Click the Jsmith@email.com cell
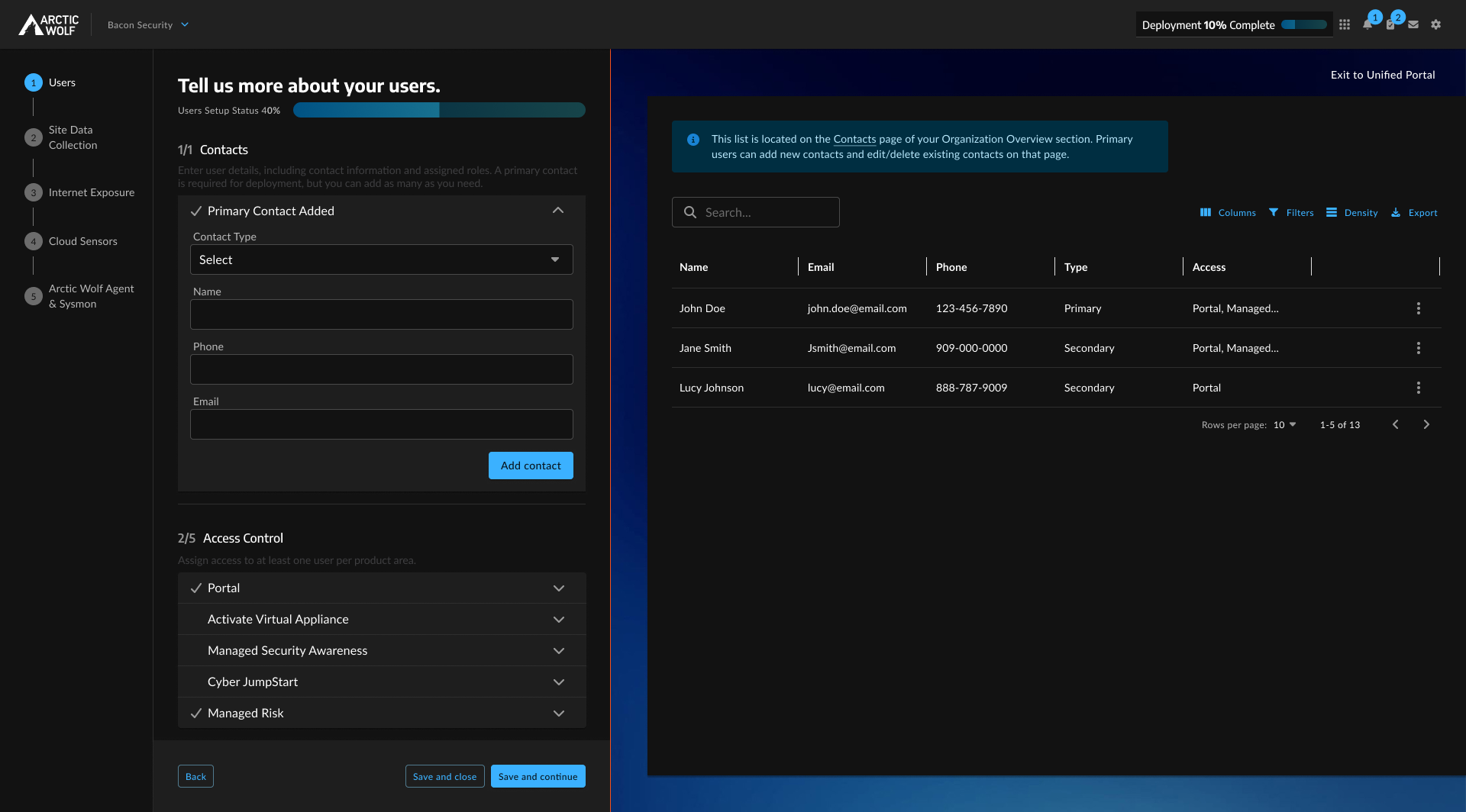This screenshot has width=1466, height=812. point(851,348)
